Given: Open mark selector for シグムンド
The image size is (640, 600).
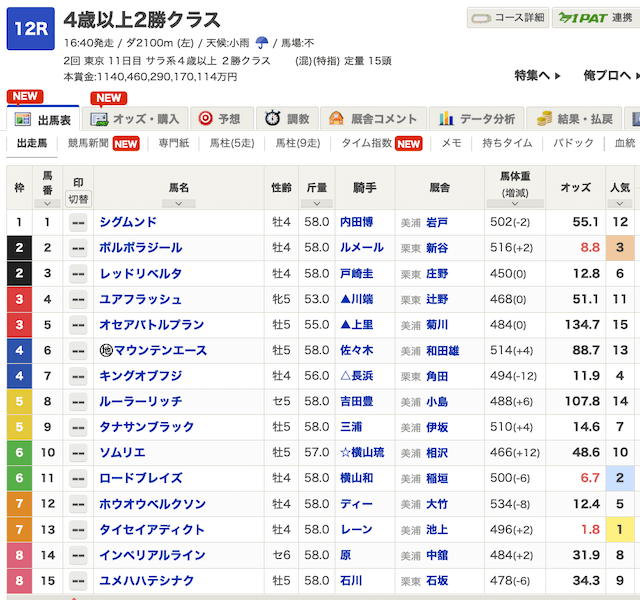Looking at the screenshot, I should pos(77,223).
